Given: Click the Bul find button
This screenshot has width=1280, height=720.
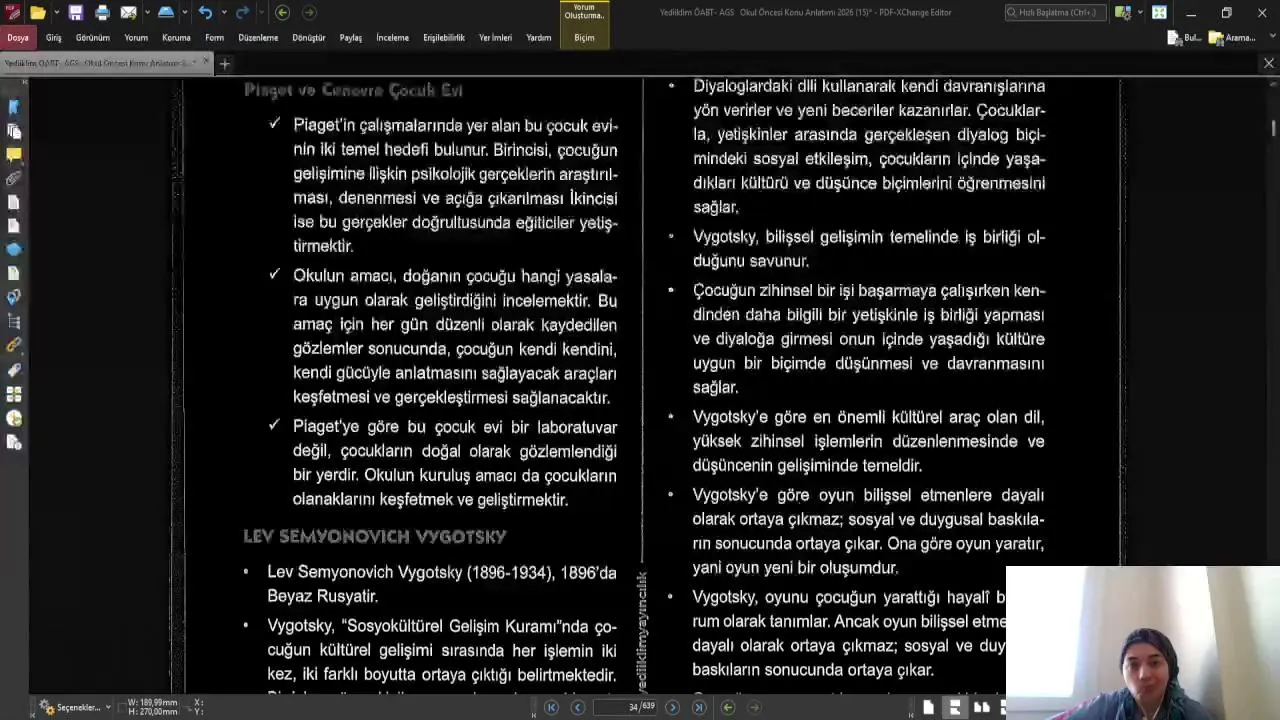Looking at the screenshot, I should click(x=1185, y=38).
